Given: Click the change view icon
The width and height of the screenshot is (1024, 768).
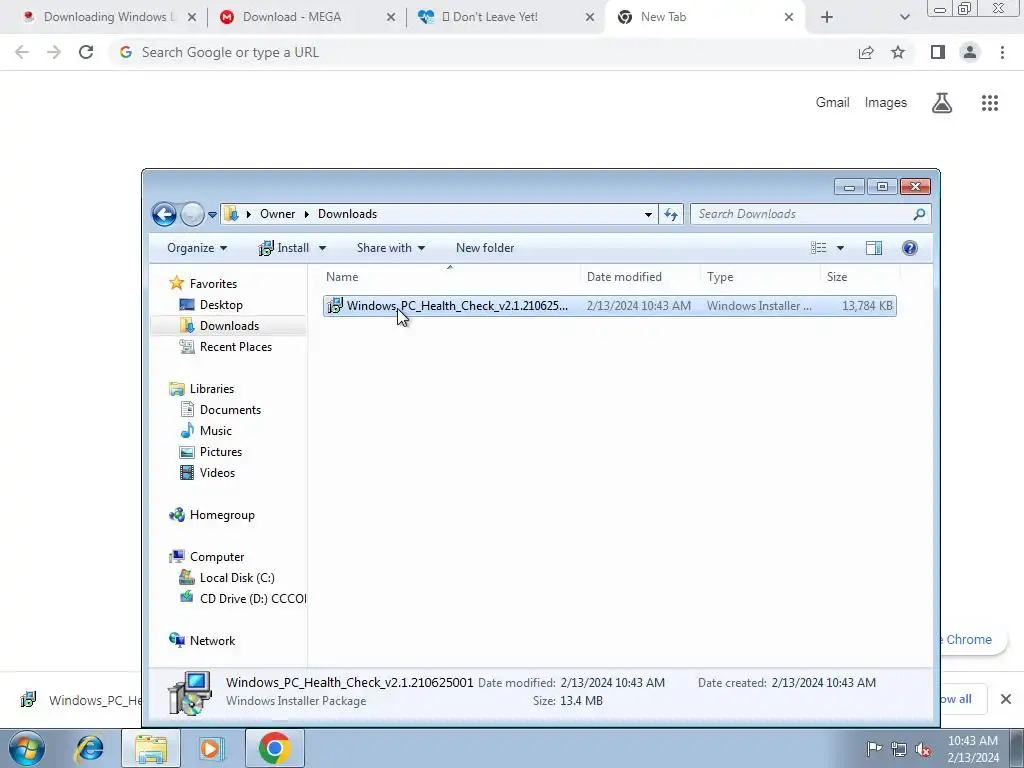Looking at the screenshot, I should (818, 248).
